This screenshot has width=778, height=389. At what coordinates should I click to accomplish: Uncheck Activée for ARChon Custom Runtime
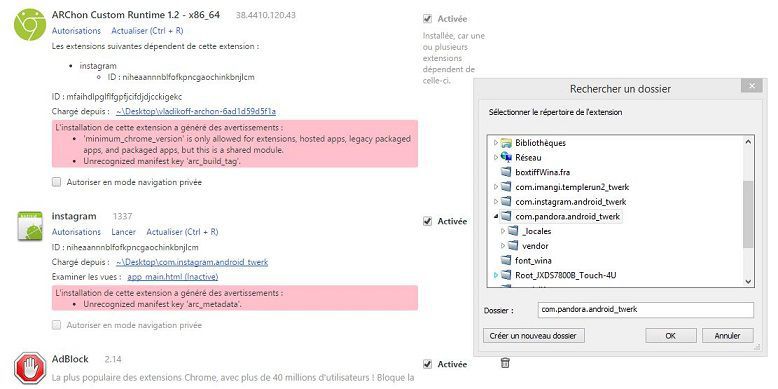(x=427, y=19)
